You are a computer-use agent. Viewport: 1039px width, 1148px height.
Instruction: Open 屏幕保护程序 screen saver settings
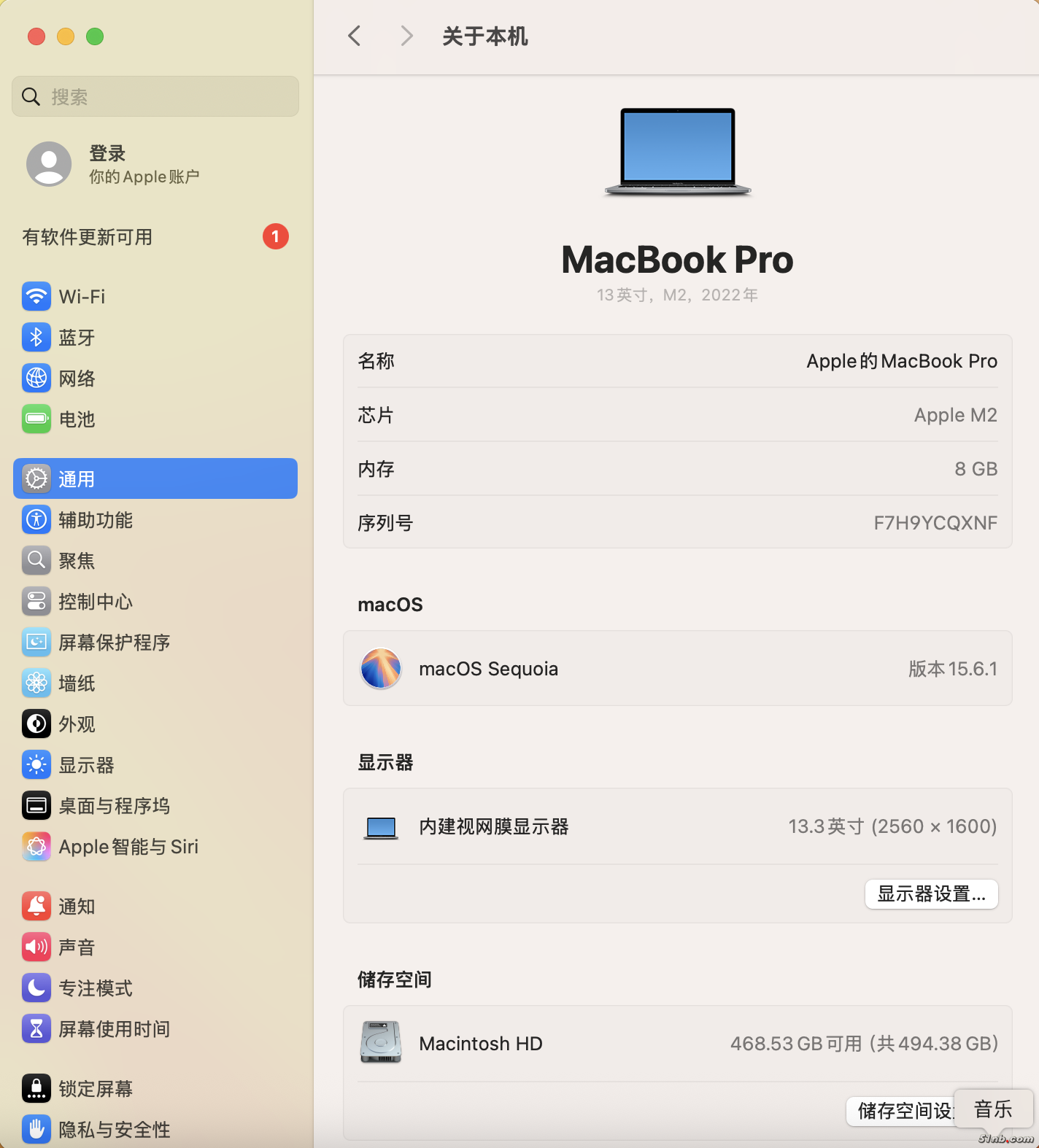coord(155,642)
